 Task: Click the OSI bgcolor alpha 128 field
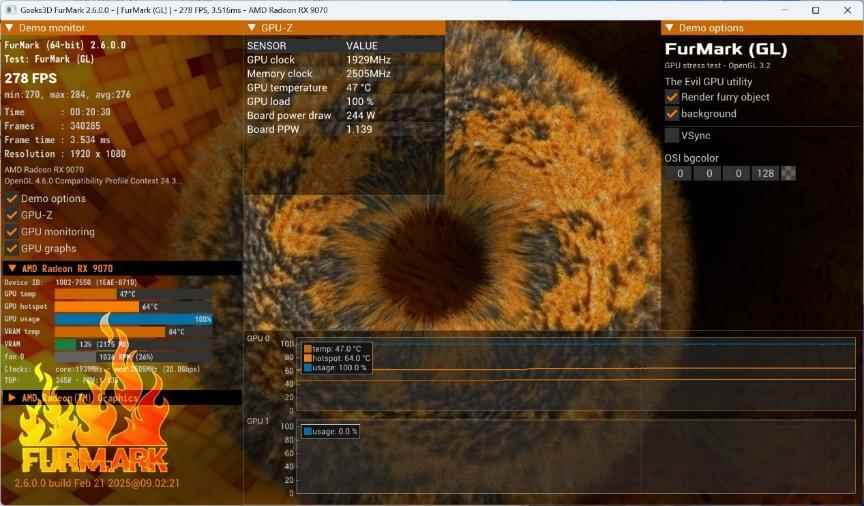click(x=766, y=173)
